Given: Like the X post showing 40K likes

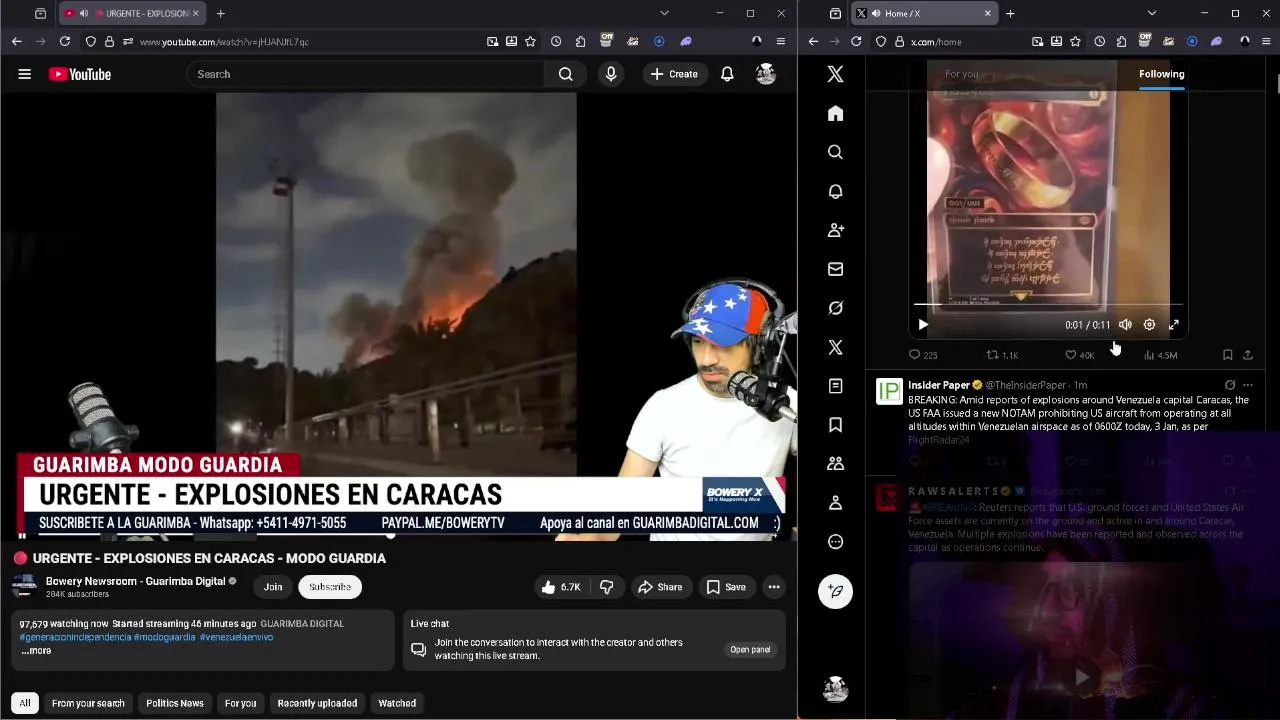Looking at the screenshot, I should 1079,355.
